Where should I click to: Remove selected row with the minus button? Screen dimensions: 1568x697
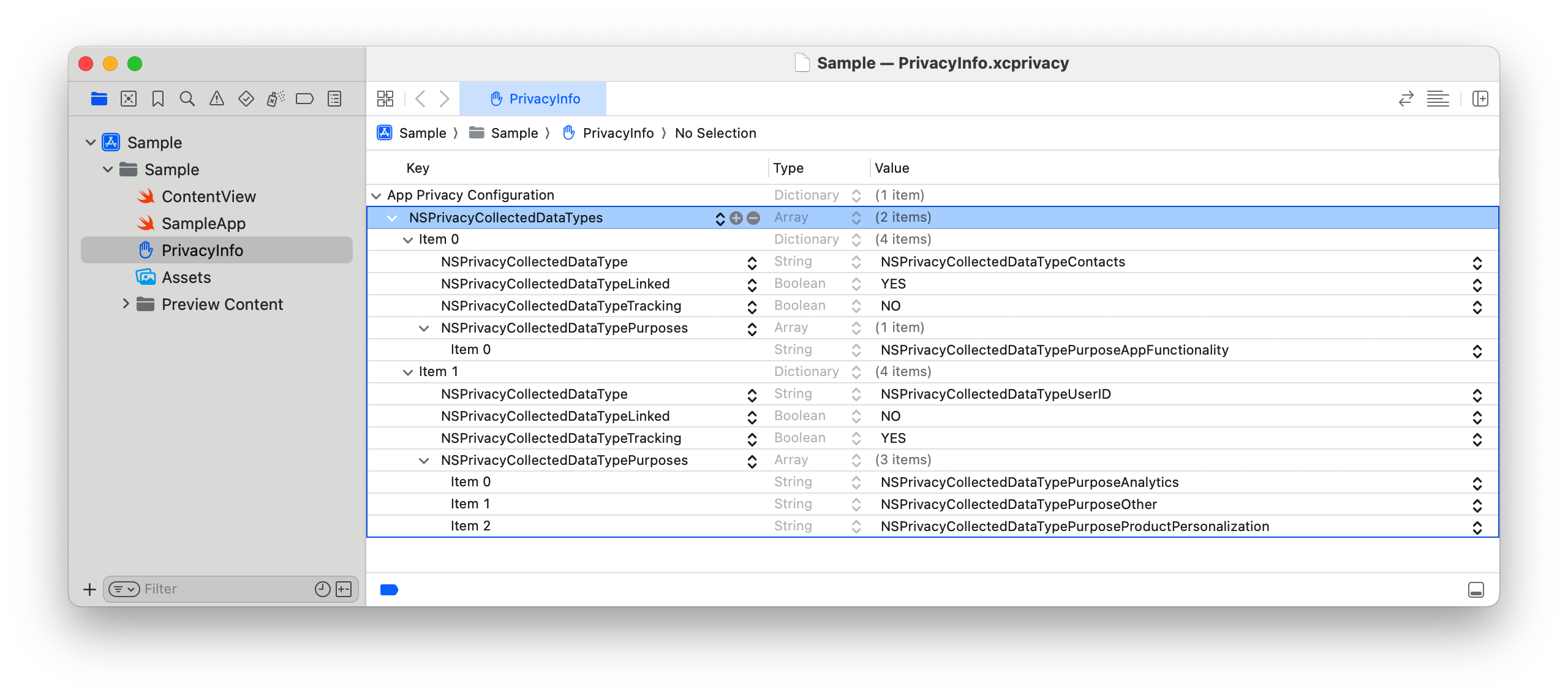pyautogui.click(x=753, y=217)
